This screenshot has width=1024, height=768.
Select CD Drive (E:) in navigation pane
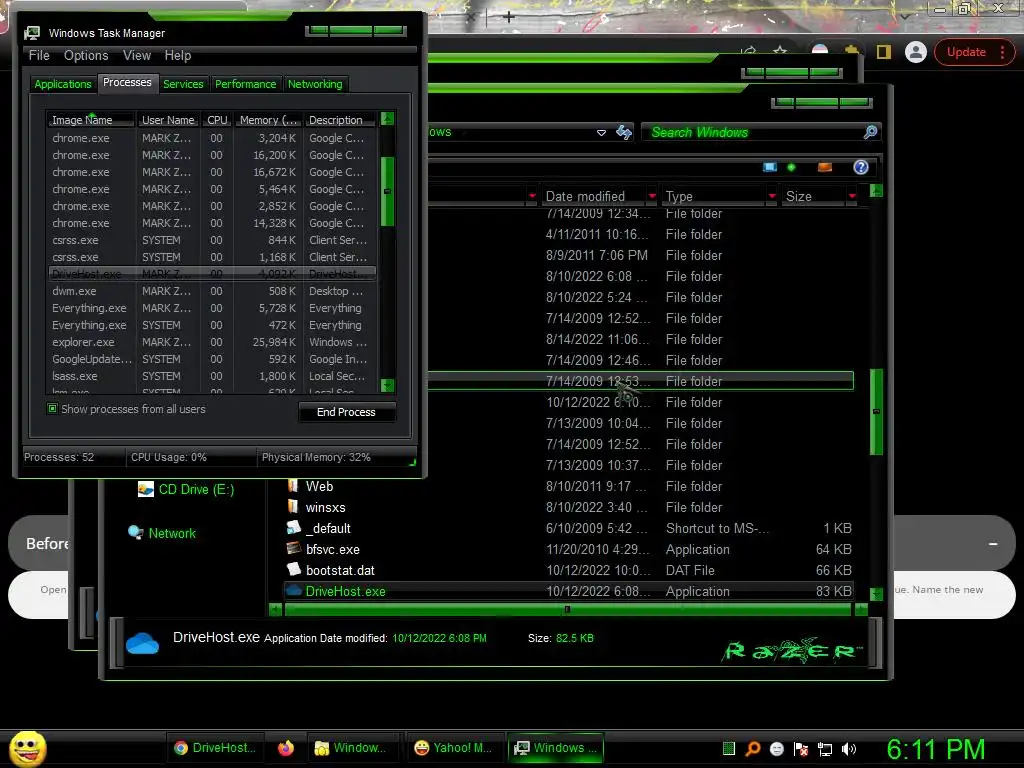tap(185, 489)
